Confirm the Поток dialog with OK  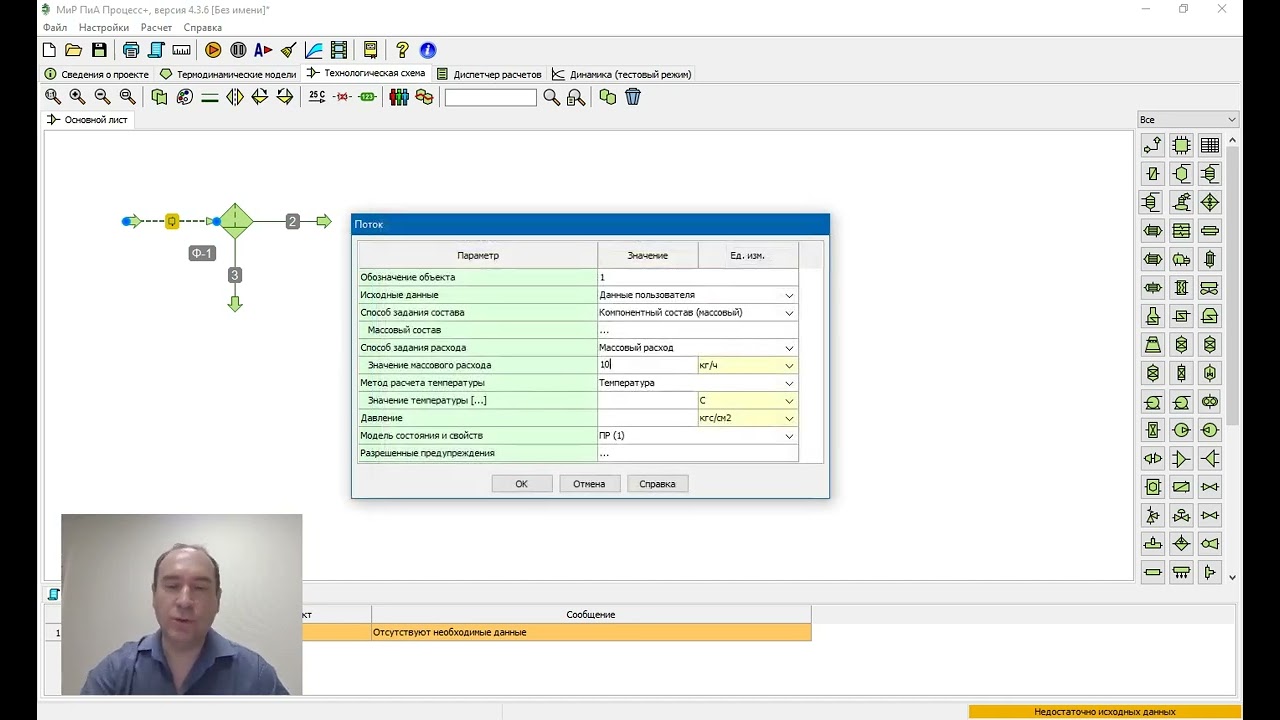521,484
